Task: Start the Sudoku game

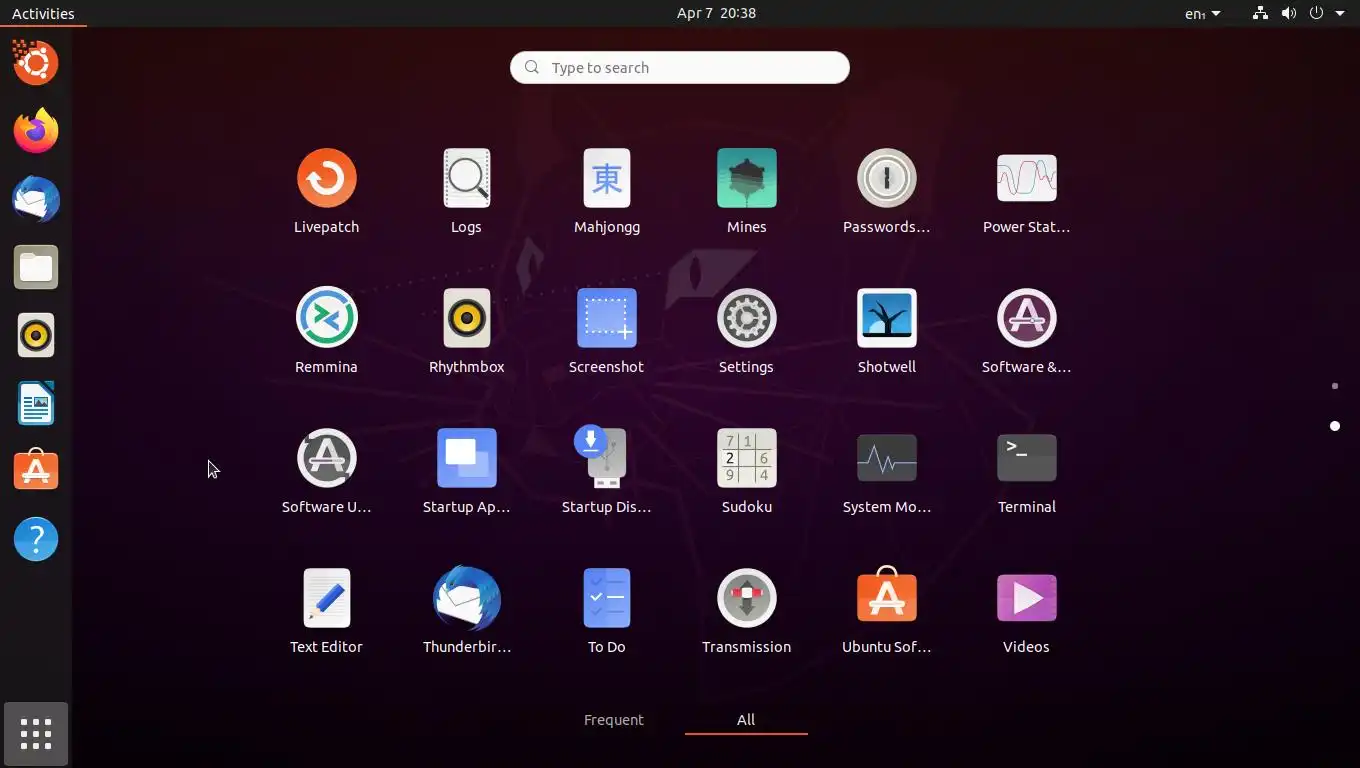Action: (746, 472)
